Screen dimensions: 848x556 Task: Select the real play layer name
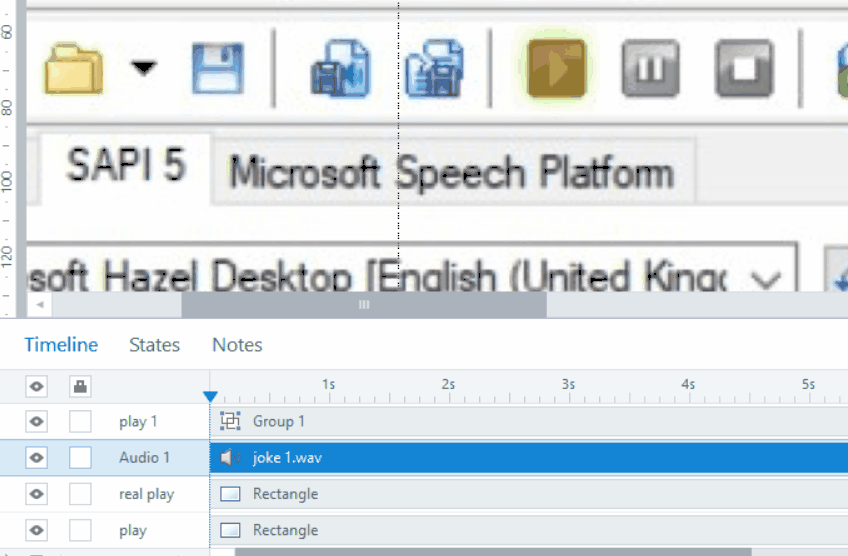(147, 494)
